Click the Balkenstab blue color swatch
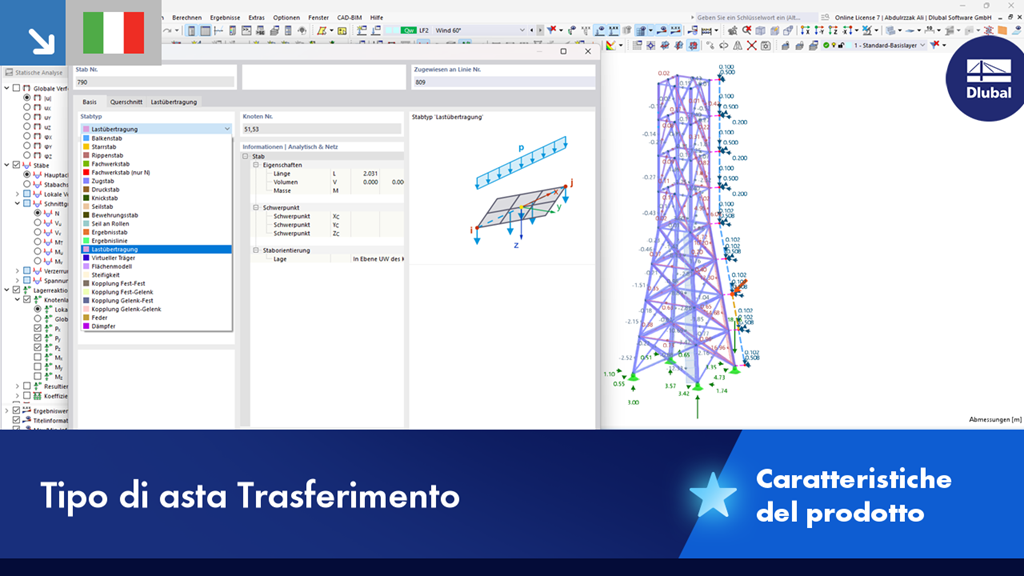Image resolution: width=1024 pixels, height=576 pixels. [86, 138]
